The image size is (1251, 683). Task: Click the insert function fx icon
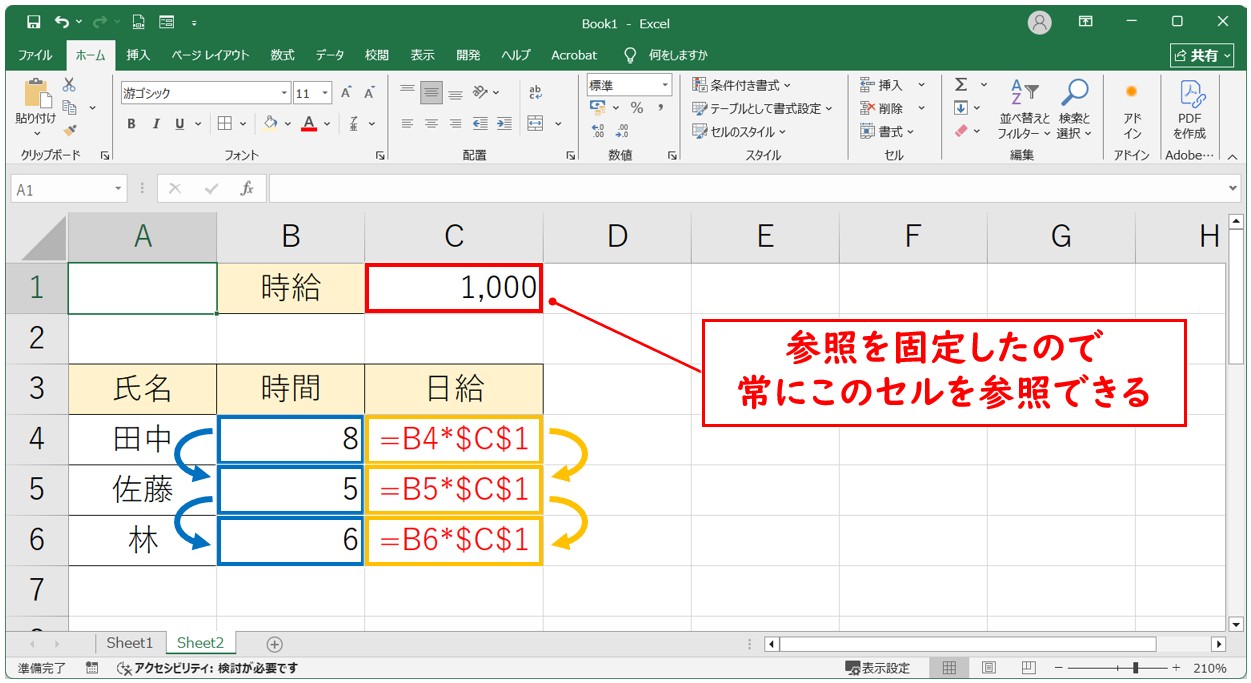point(246,188)
